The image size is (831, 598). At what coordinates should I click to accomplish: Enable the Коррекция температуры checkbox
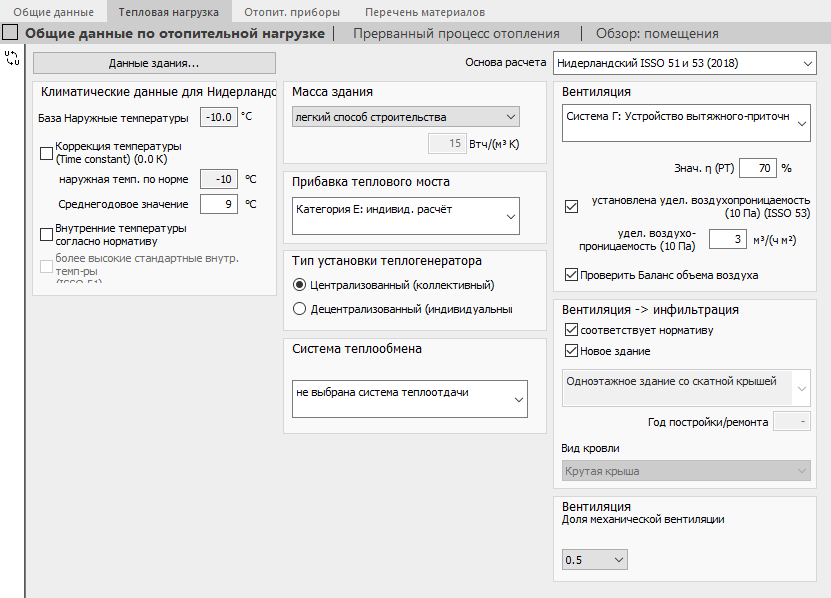coord(47,153)
